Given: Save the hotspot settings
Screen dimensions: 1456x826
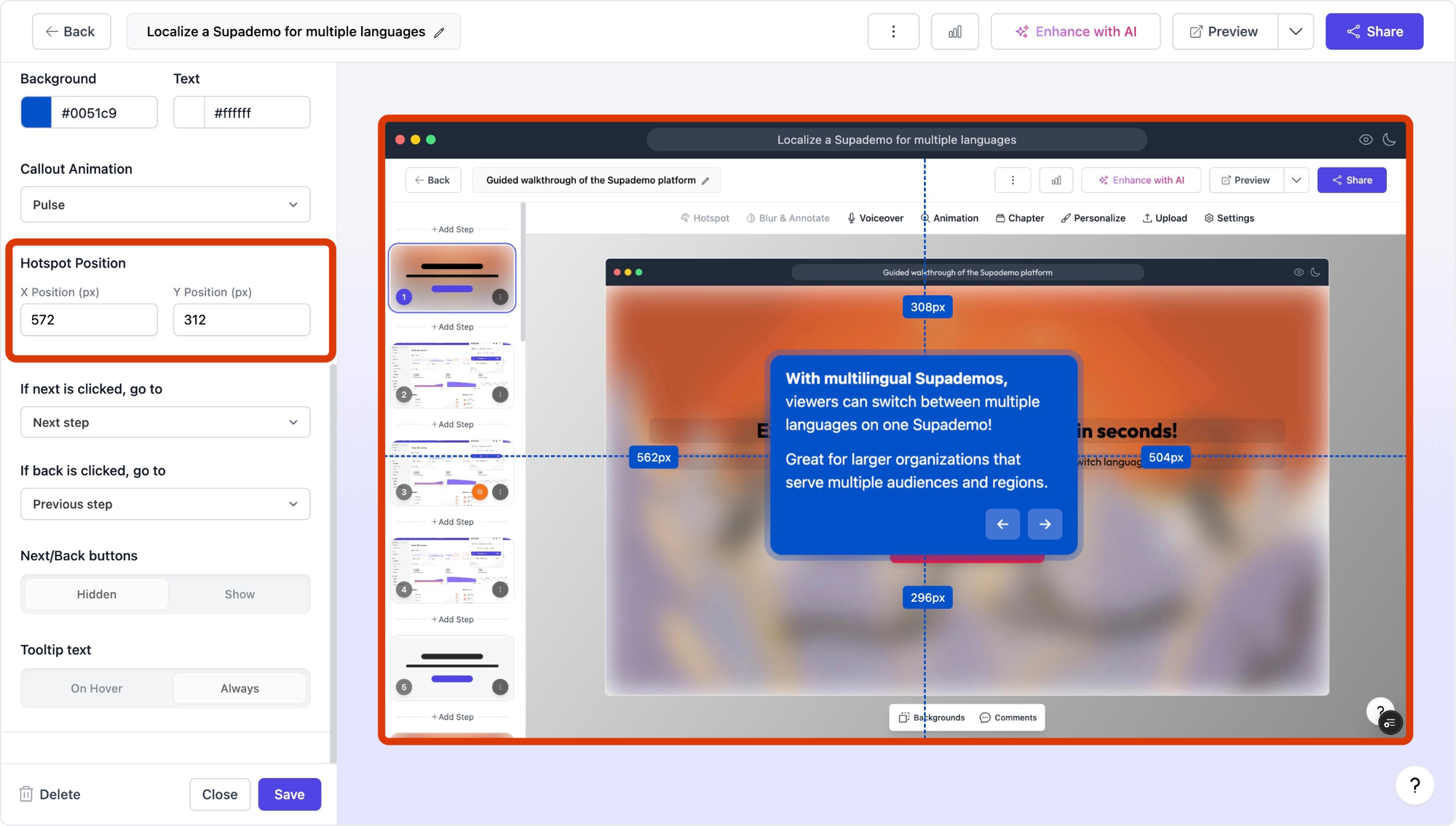Looking at the screenshot, I should point(289,794).
